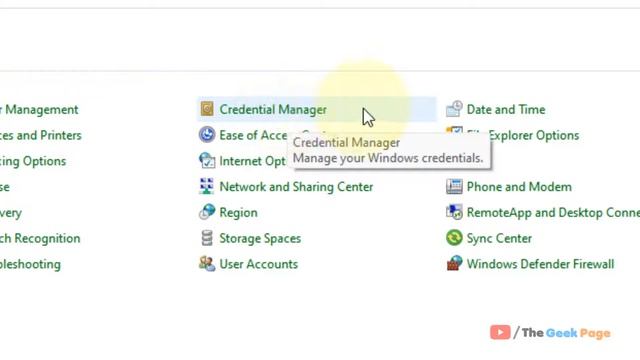Open the Sync Center green icon
Screen dimensions: 640x360
click(x=454, y=238)
